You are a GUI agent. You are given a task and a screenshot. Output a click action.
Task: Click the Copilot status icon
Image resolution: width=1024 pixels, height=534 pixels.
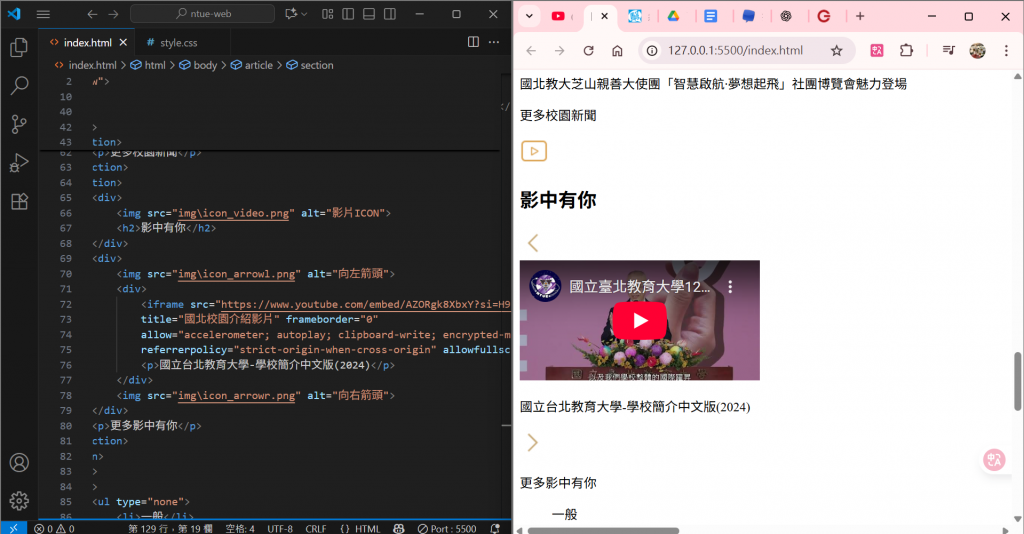coord(399,528)
